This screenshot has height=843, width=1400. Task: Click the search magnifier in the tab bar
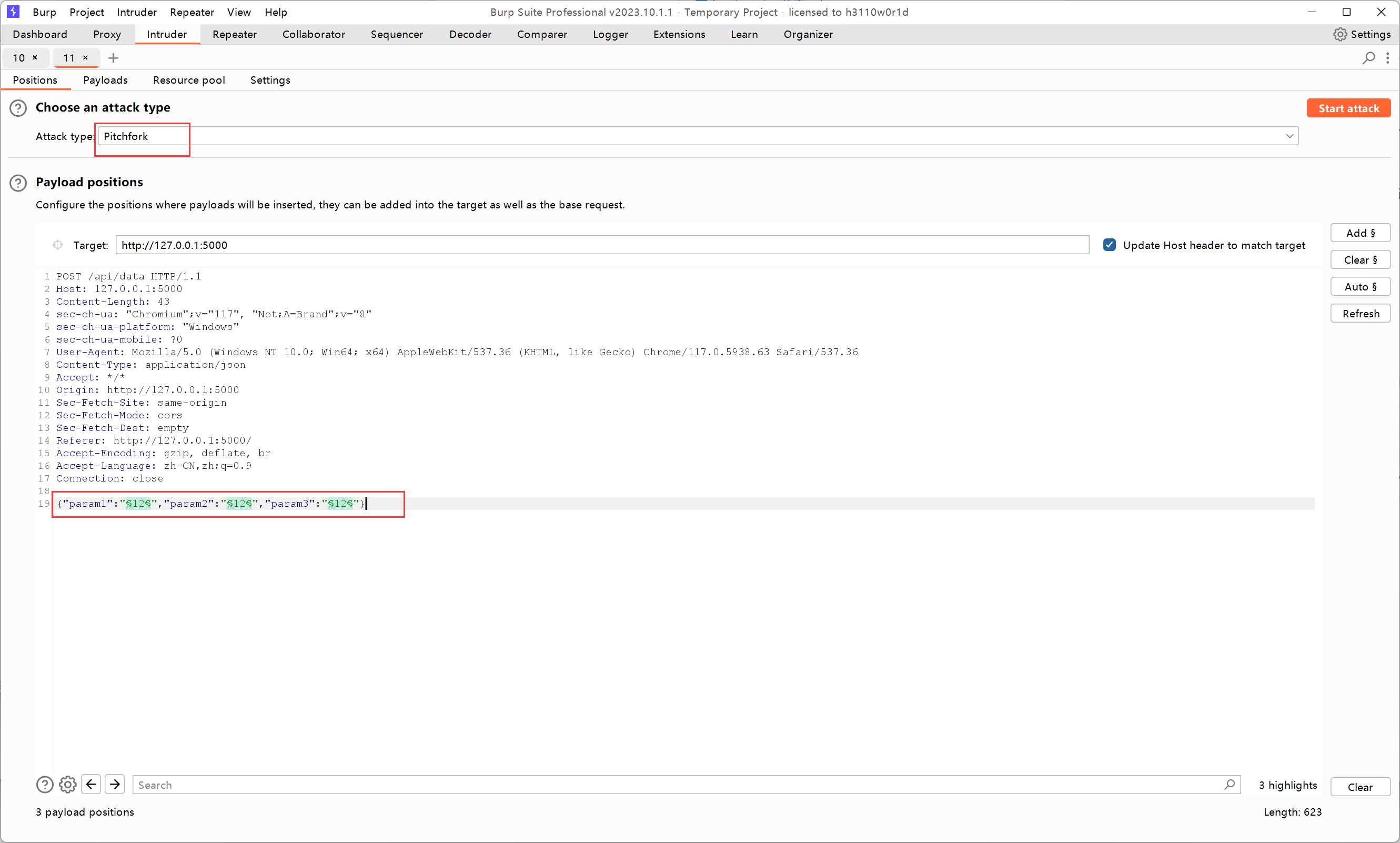click(x=1369, y=58)
